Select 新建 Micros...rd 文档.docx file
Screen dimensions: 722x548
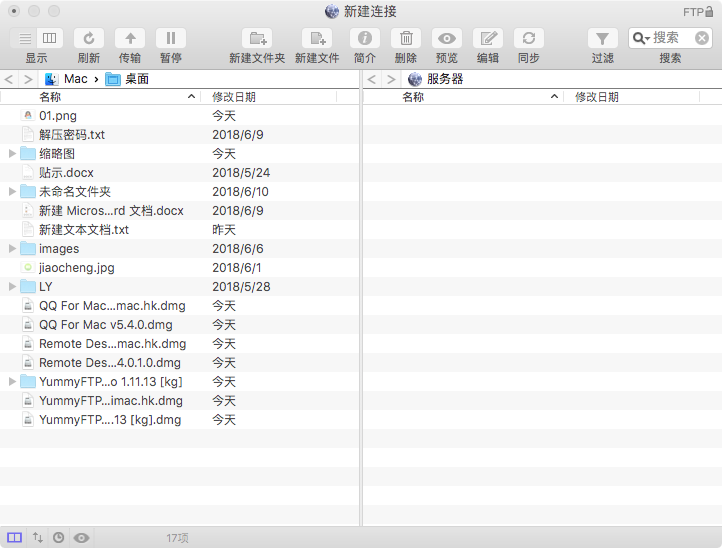click(179, 210)
